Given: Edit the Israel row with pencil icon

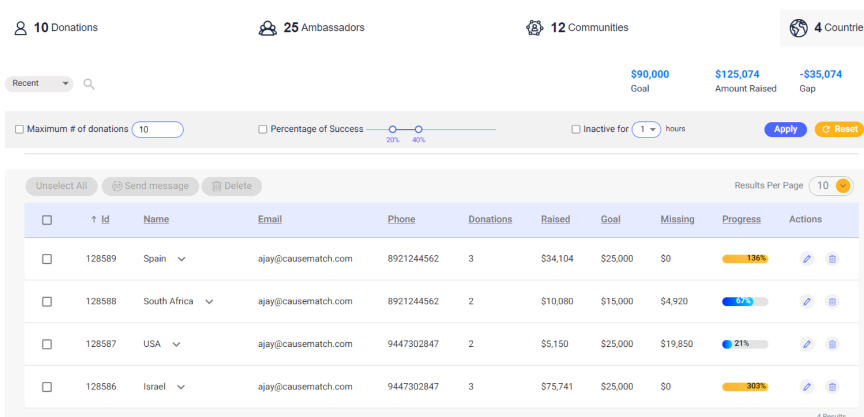Looking at the screenshot, I should (x=807, y=386).
